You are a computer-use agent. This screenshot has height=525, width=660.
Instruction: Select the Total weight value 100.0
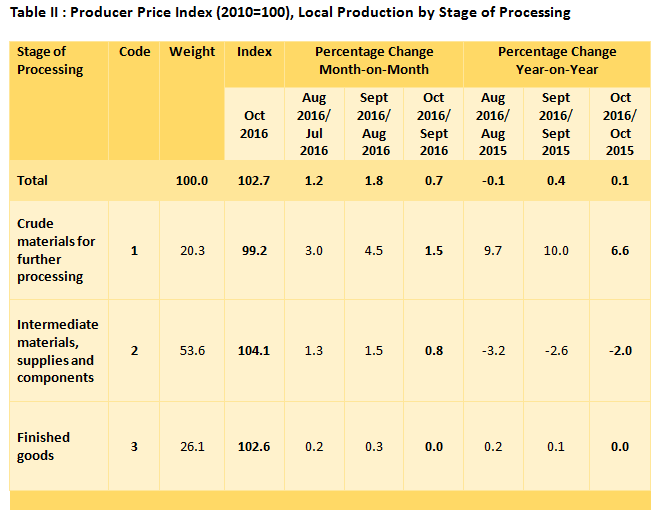[x=192, y=181]
